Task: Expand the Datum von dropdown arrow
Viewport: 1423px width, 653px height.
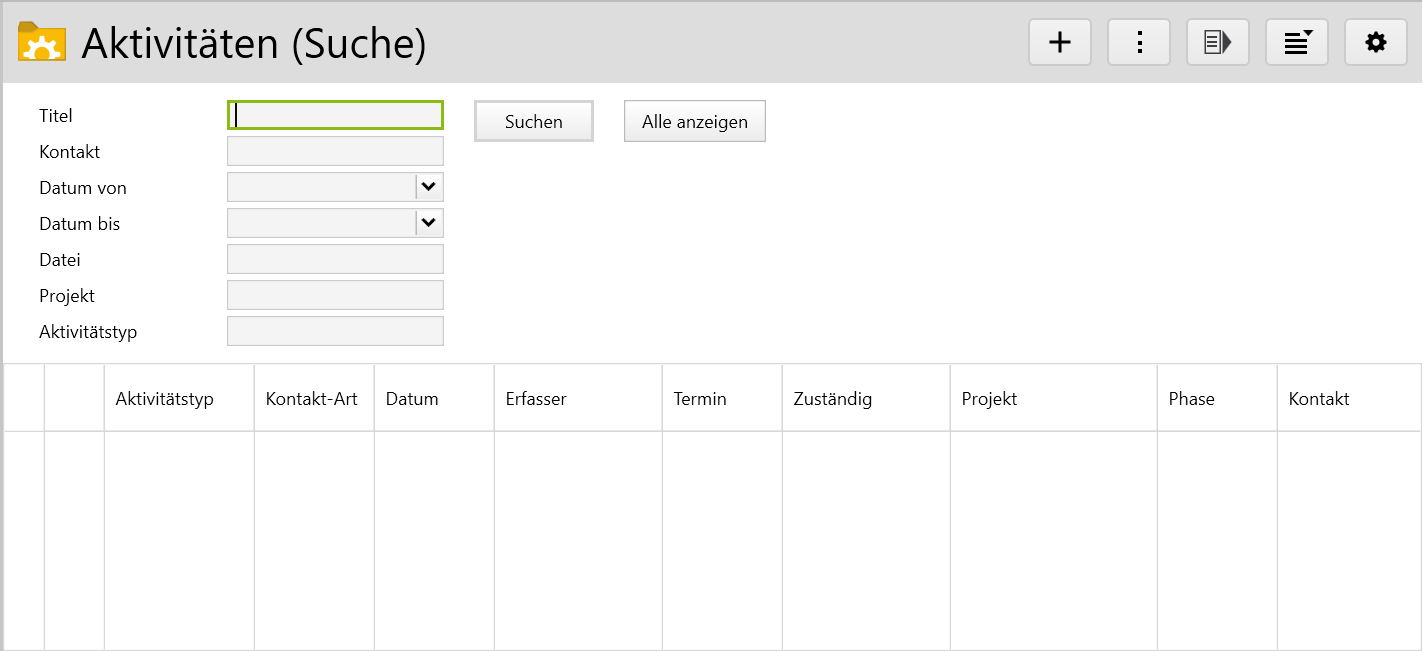Action: tap(429, 187)
